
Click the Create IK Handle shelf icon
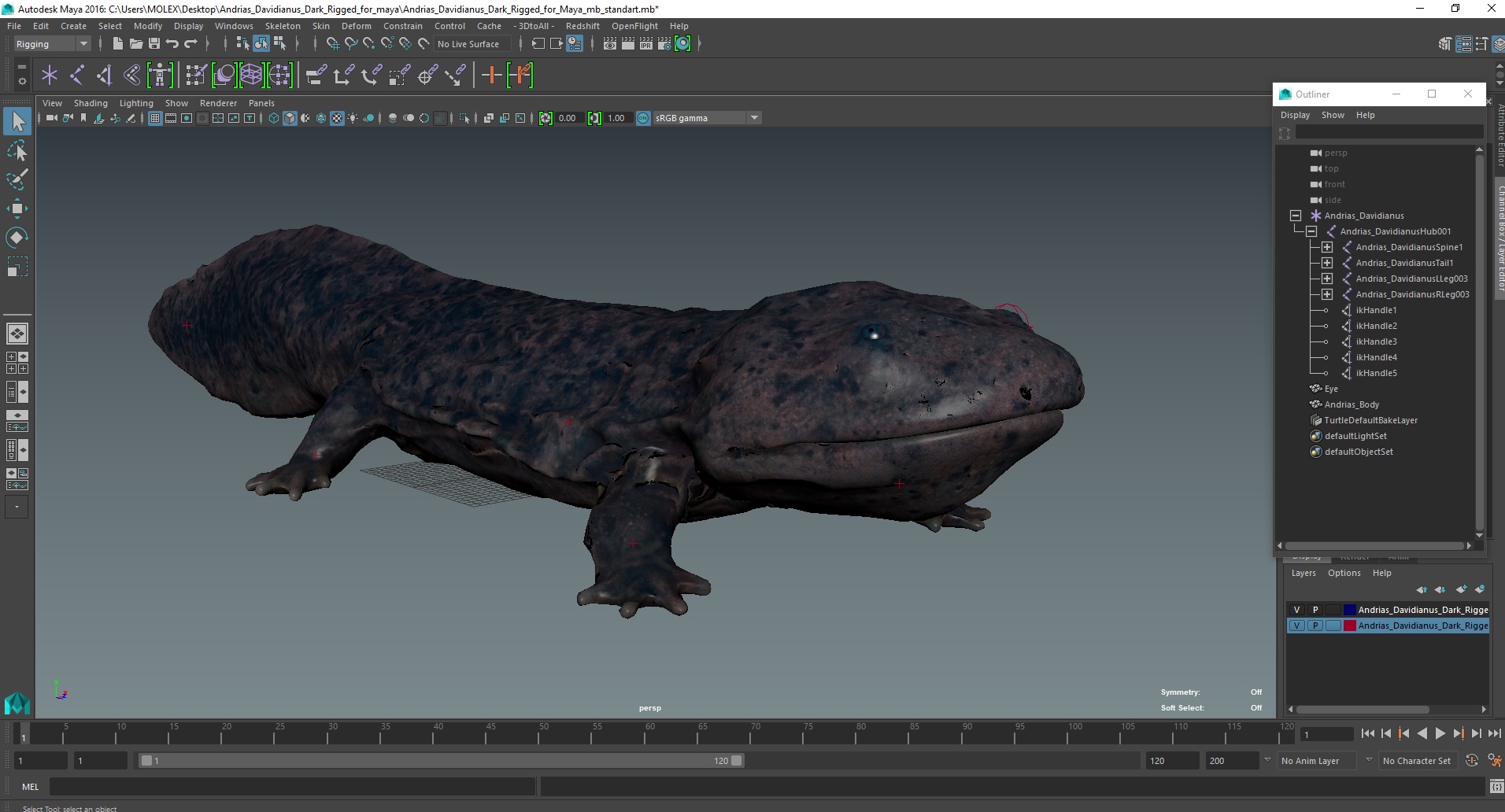[x=104, y=76]
